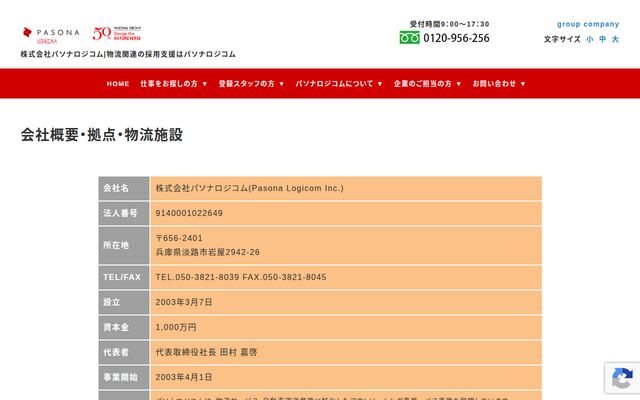The image size is (640, 400).
Task: Open the 仕事をお探しの方 menu
Action: click(169, 84)
